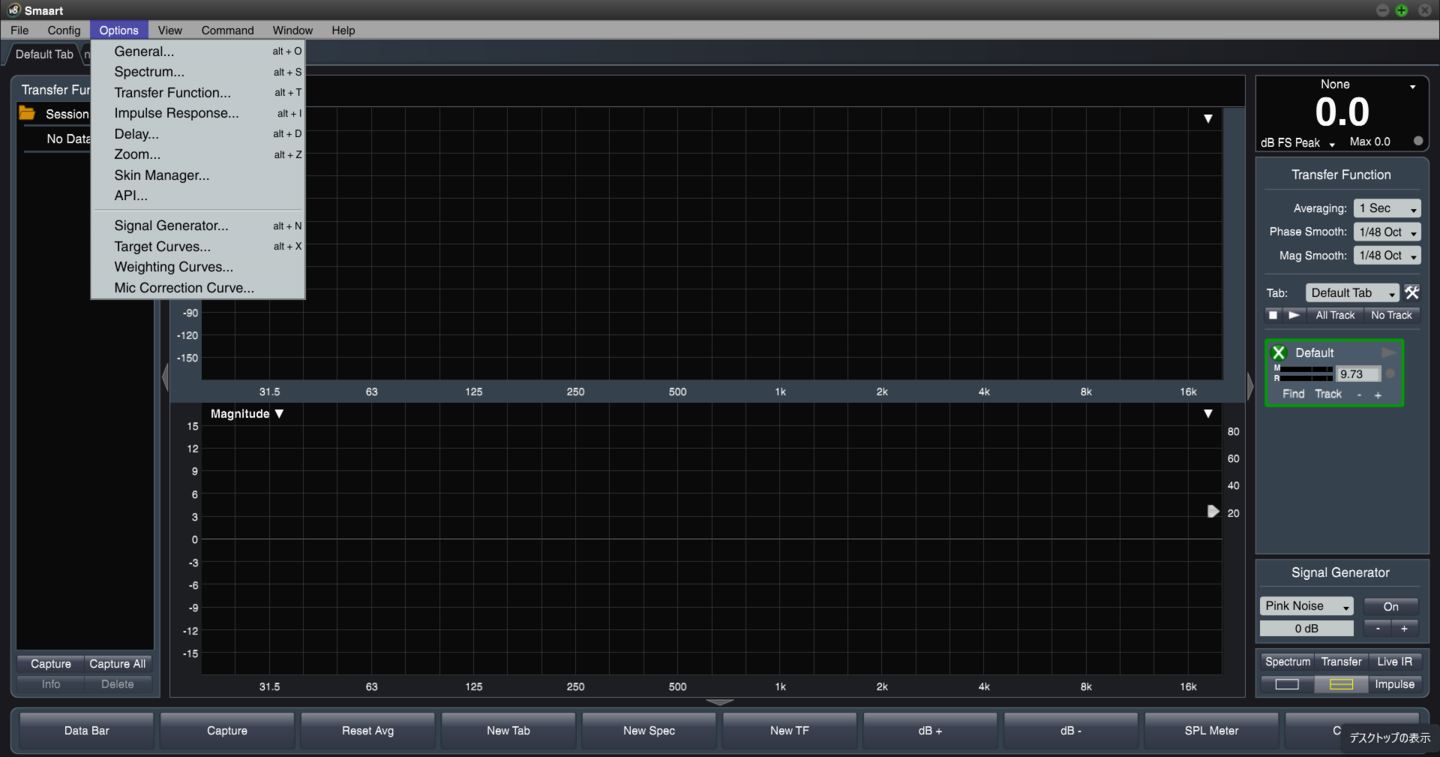Screen dimensions: 1440x757
Task: Enable All Track for measurements
Action: [x=1335, y=315]
